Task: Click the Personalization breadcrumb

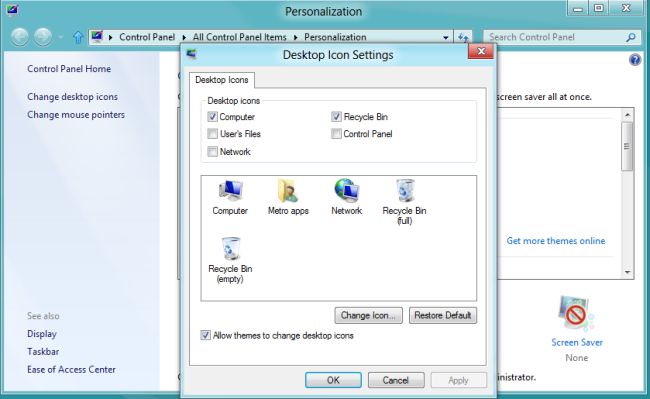Action: (x=335, y=37)
